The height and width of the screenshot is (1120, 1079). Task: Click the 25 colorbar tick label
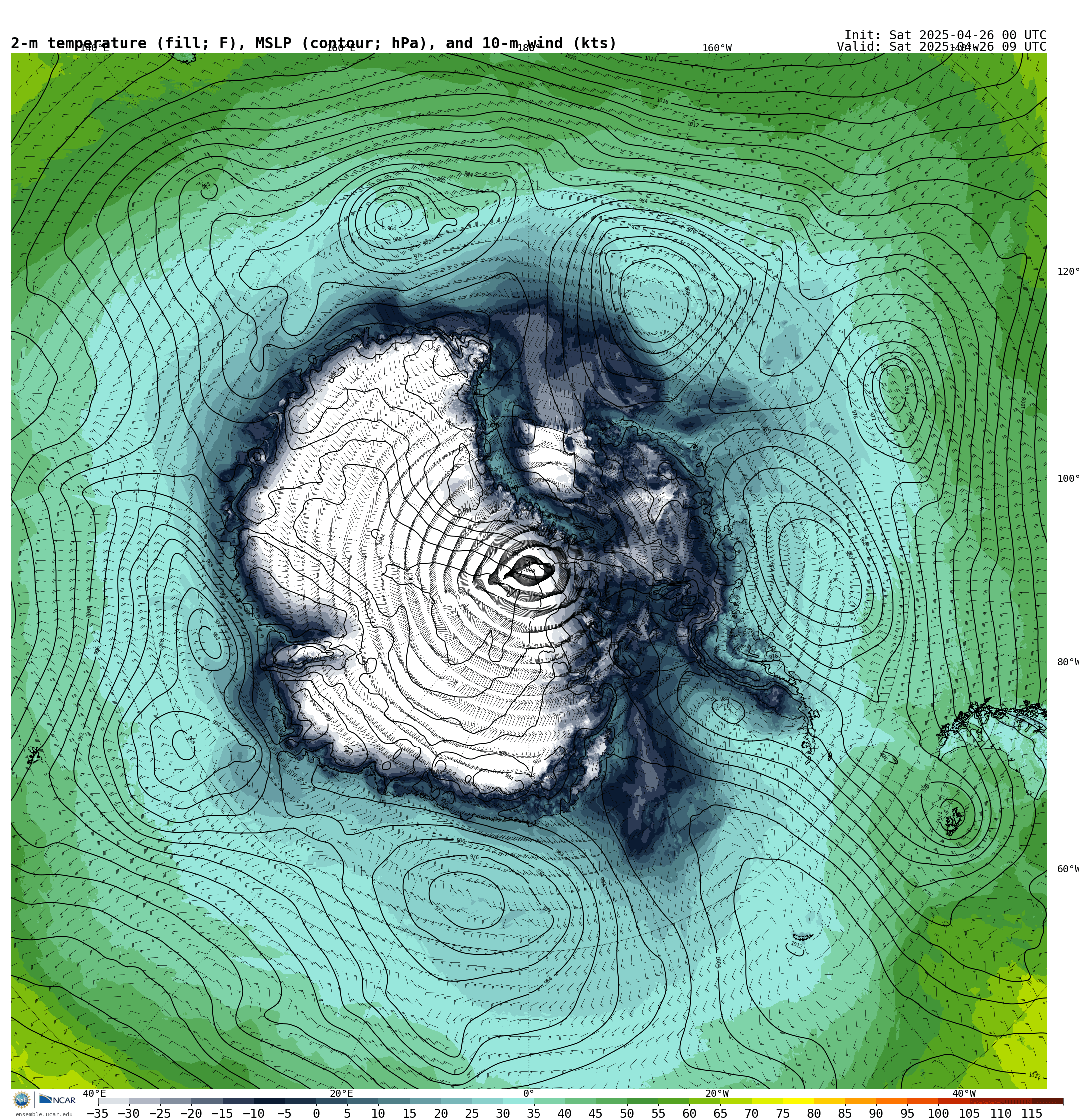tap(471, 1113)
